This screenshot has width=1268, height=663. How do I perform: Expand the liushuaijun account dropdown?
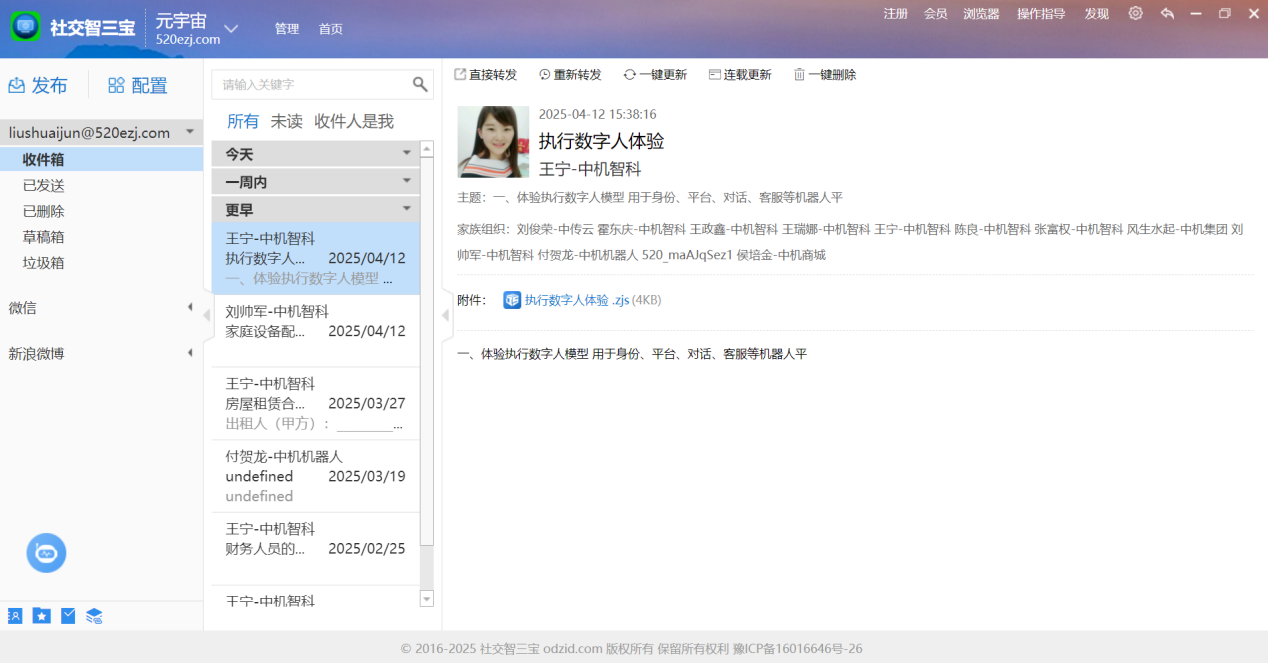[190, 132]
